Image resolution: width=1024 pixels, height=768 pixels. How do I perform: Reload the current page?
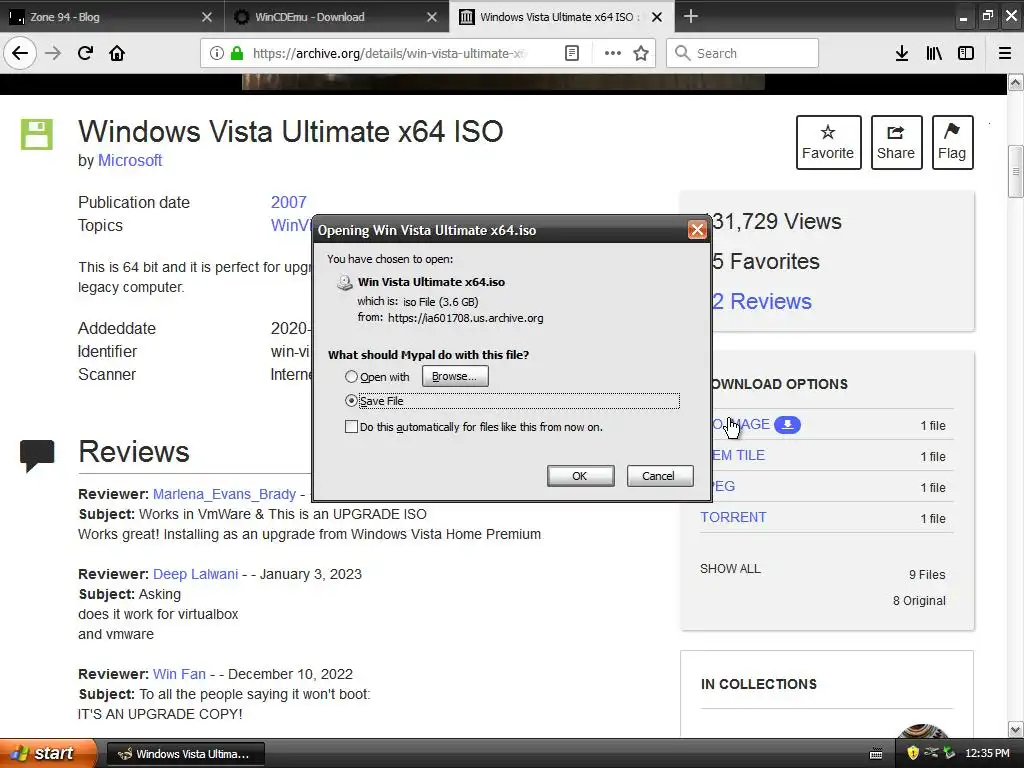[85, 53]
